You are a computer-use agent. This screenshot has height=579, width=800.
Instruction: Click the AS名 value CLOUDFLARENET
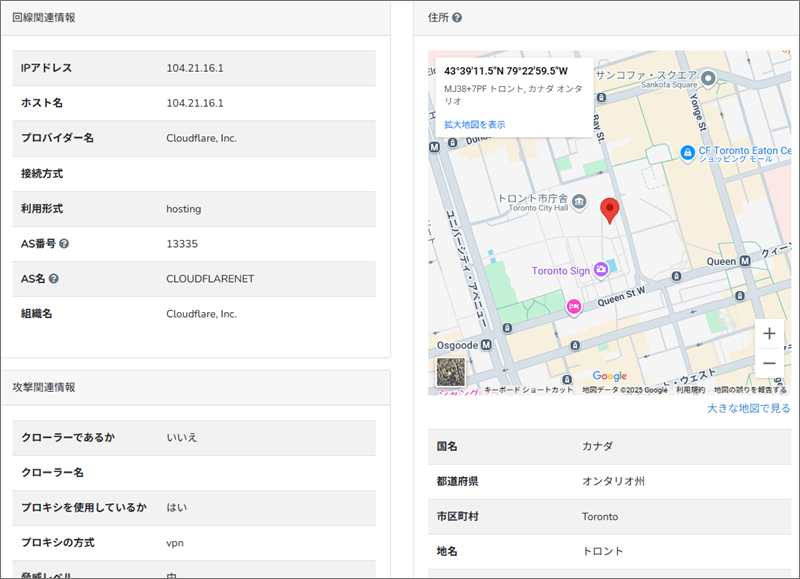point(210,279)
